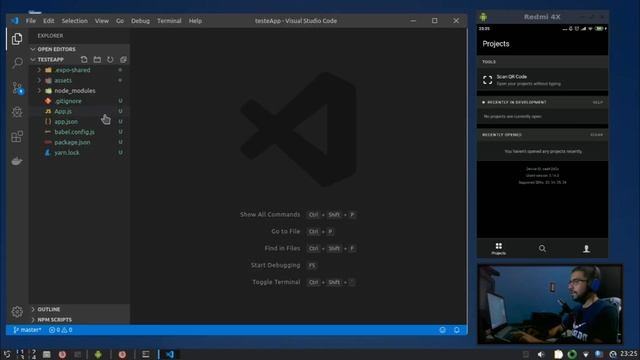Tap the profile icon on phone bottom bar
640x360 pixels.
click(586, 248)
